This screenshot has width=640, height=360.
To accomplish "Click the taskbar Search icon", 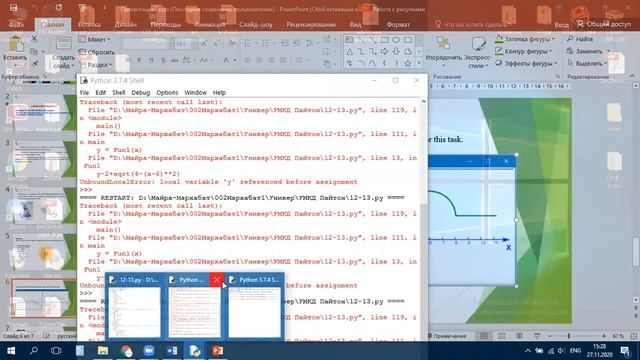I will [34, 351].
